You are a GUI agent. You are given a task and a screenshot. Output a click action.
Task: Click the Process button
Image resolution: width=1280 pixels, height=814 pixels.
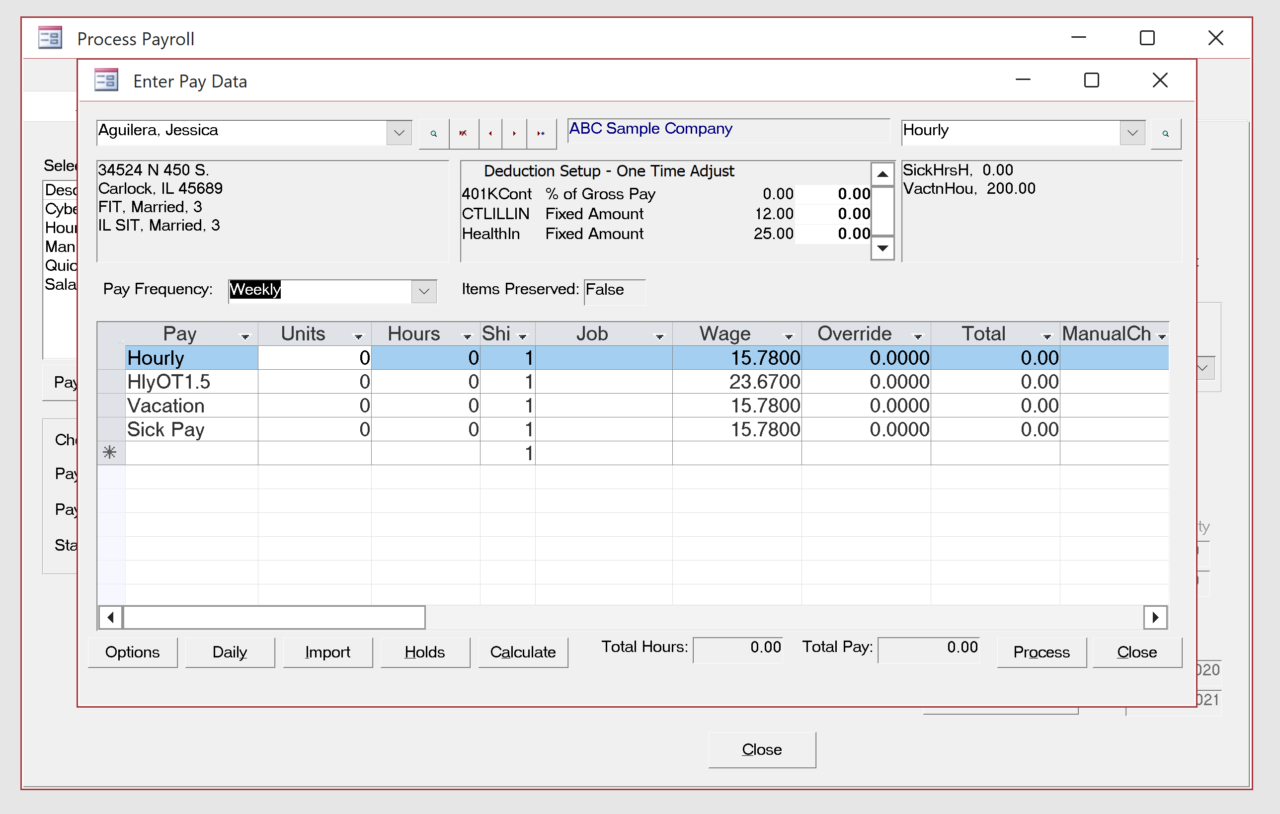coord(1041,652)
